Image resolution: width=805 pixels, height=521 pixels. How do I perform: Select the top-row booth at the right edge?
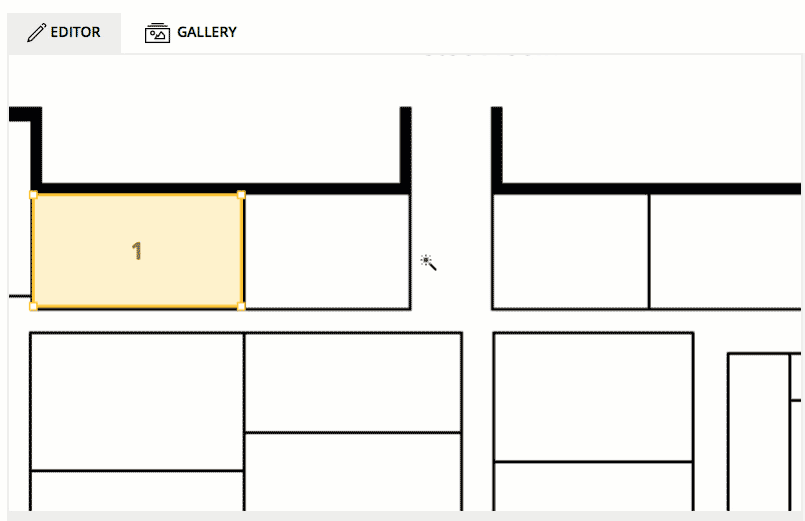(x=725, y=251)
